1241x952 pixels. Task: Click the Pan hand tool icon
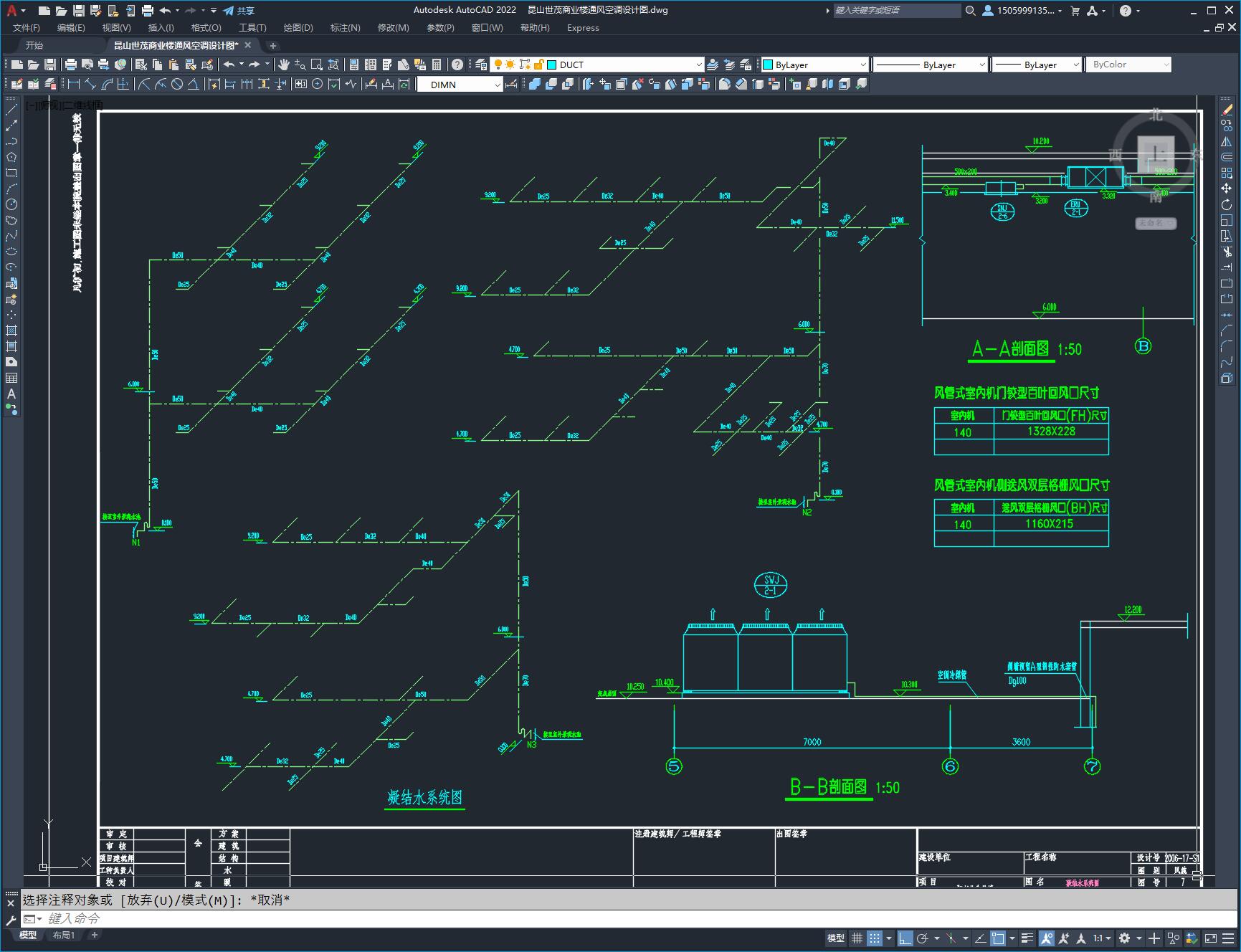284,65
